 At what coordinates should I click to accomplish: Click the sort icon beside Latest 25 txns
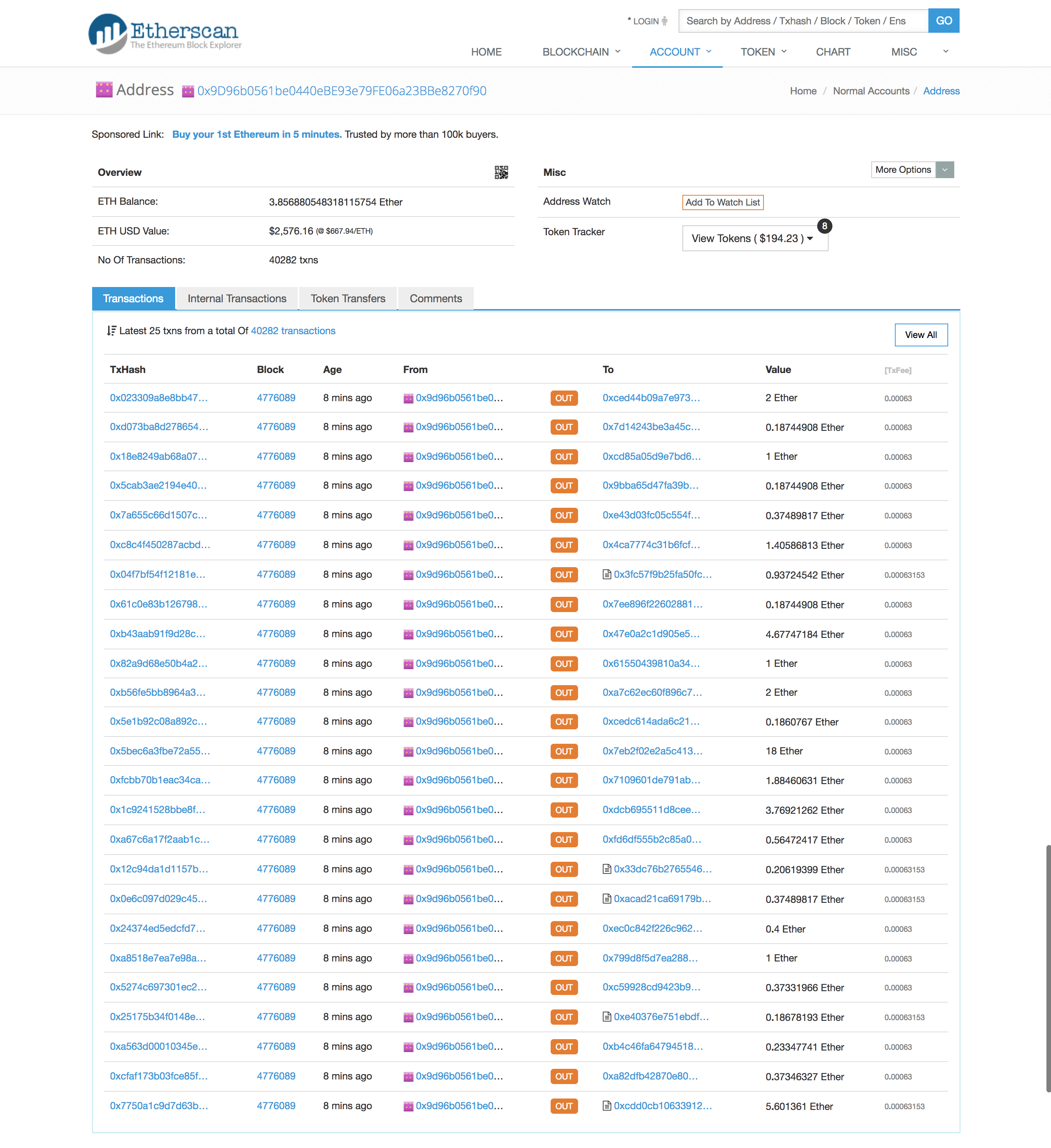click(x=112, y=331)
